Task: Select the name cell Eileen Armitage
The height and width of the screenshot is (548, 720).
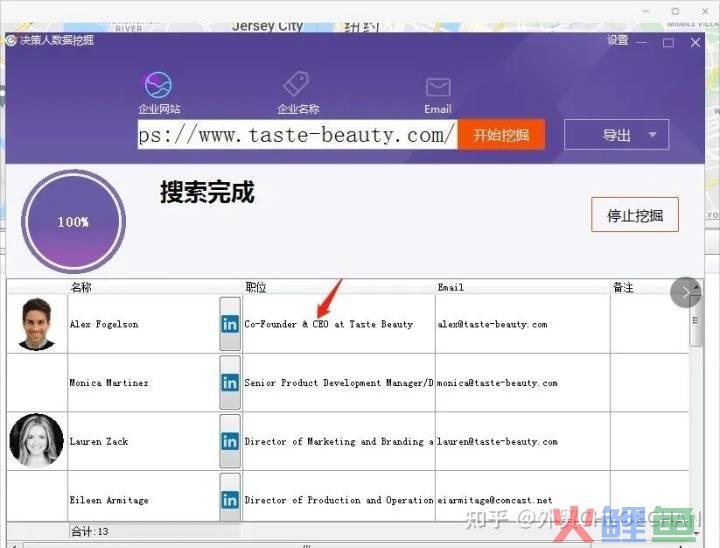Action: (x=143, y=497)
